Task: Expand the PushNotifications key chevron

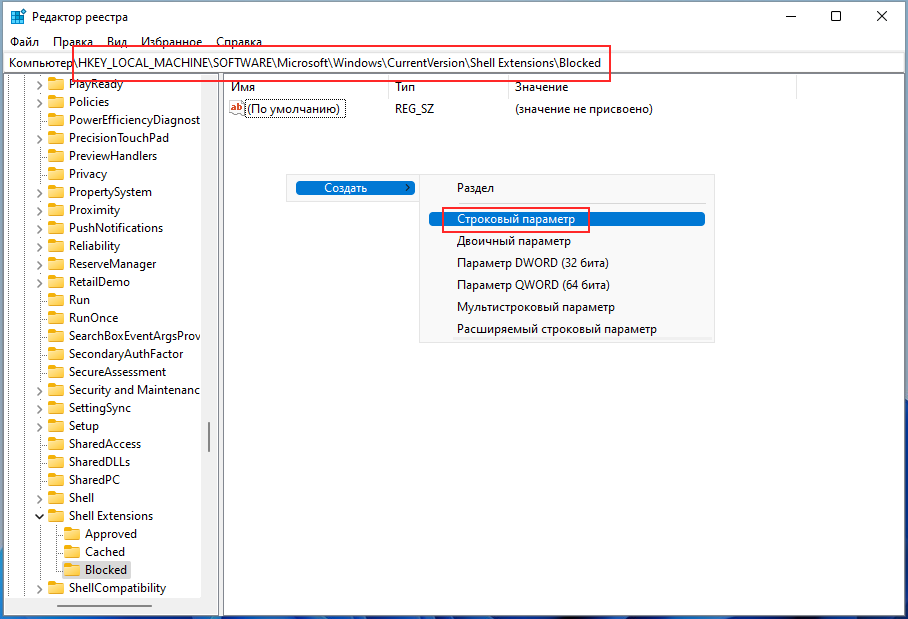Action: [39, 228]
